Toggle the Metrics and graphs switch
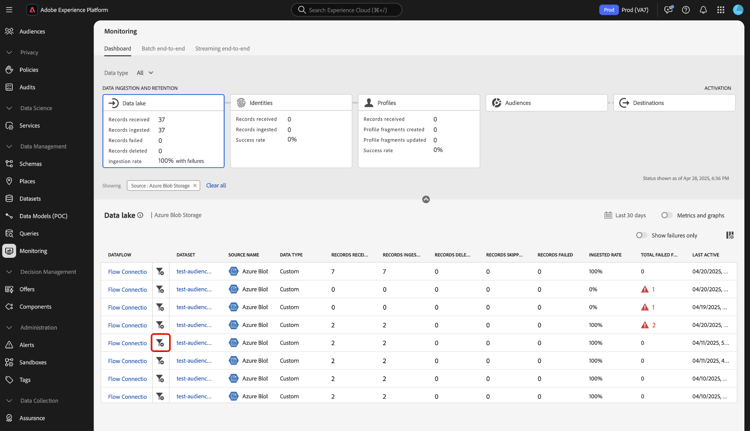 point(667,215)
